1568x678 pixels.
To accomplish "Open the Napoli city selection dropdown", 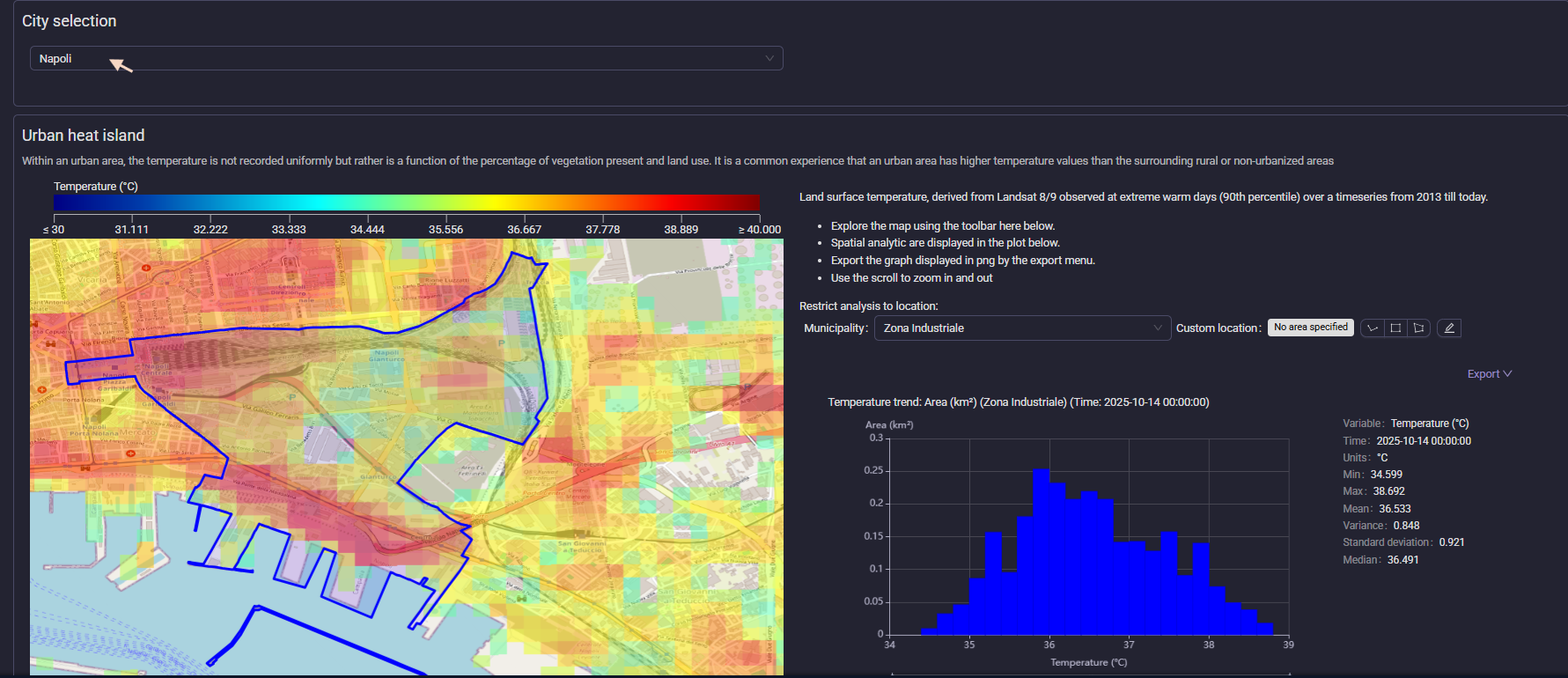I will coord(405,58).
